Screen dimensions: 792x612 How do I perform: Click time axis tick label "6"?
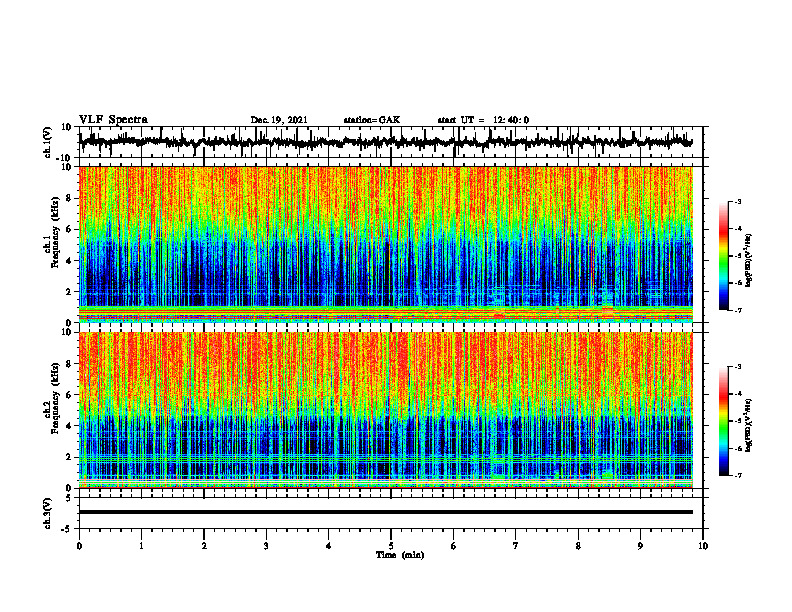tap(454, 546)
